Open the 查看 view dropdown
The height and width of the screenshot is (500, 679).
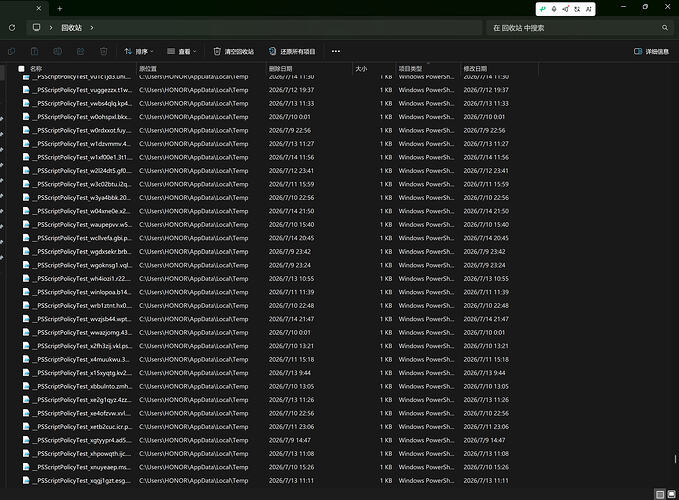(182, 52)
